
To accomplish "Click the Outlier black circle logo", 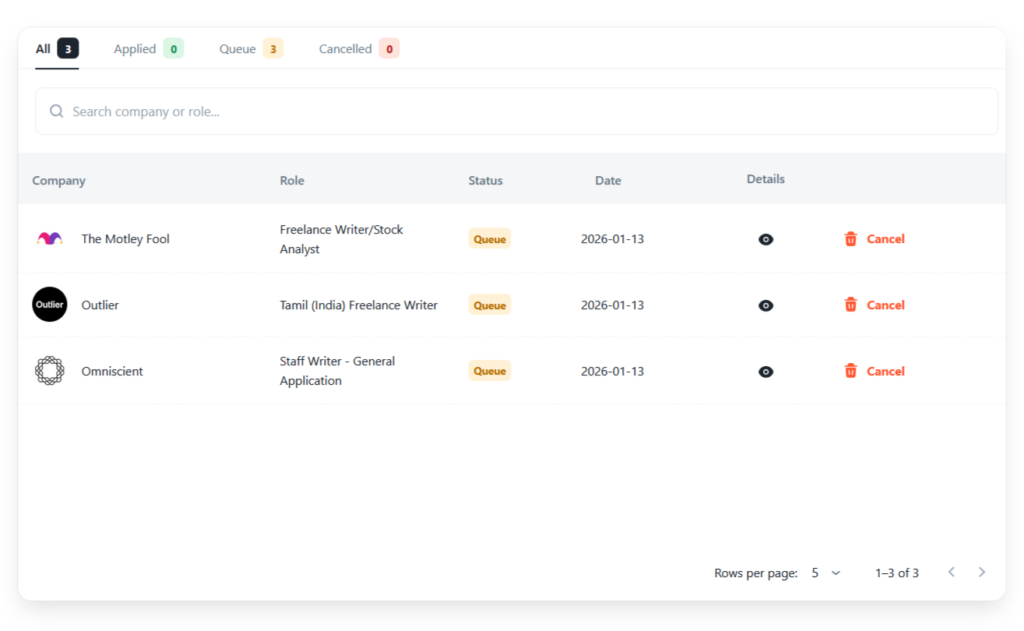I will click(x=49, y=305).
